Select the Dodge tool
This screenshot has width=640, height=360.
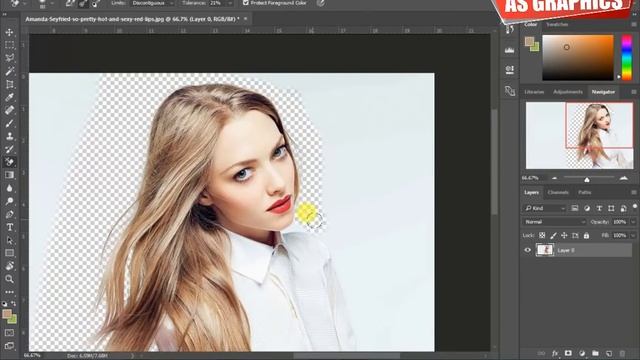tap(9, 201)
